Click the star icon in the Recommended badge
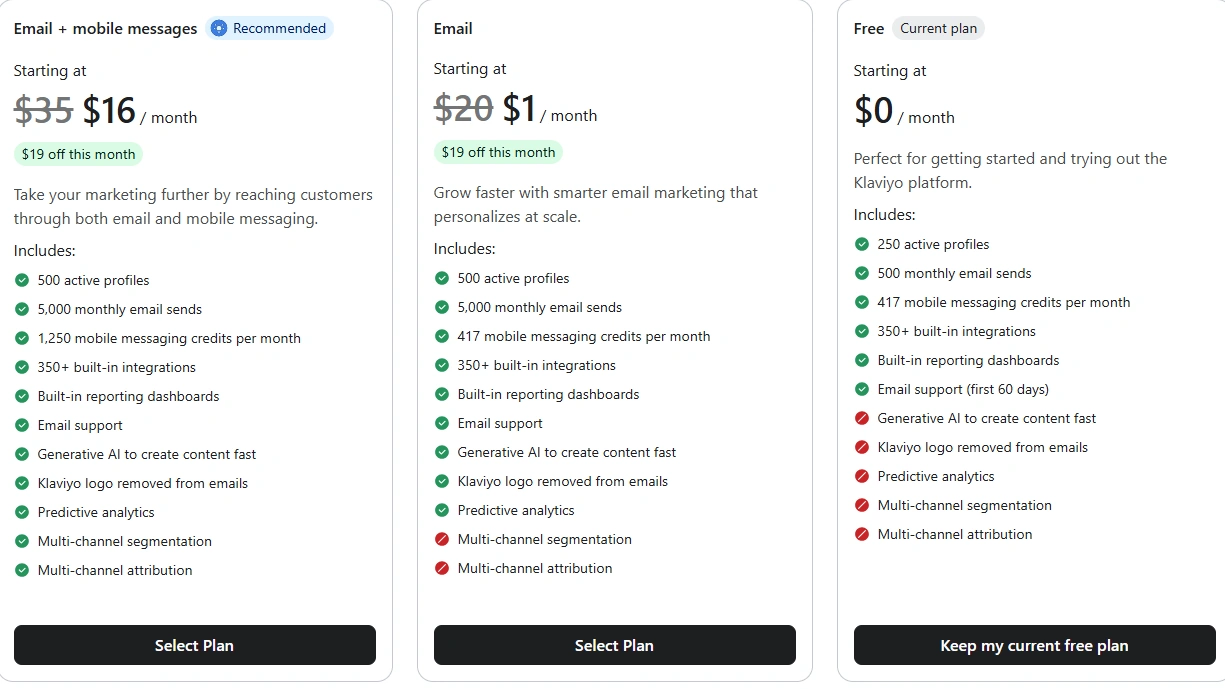 (x=219, y=28)
